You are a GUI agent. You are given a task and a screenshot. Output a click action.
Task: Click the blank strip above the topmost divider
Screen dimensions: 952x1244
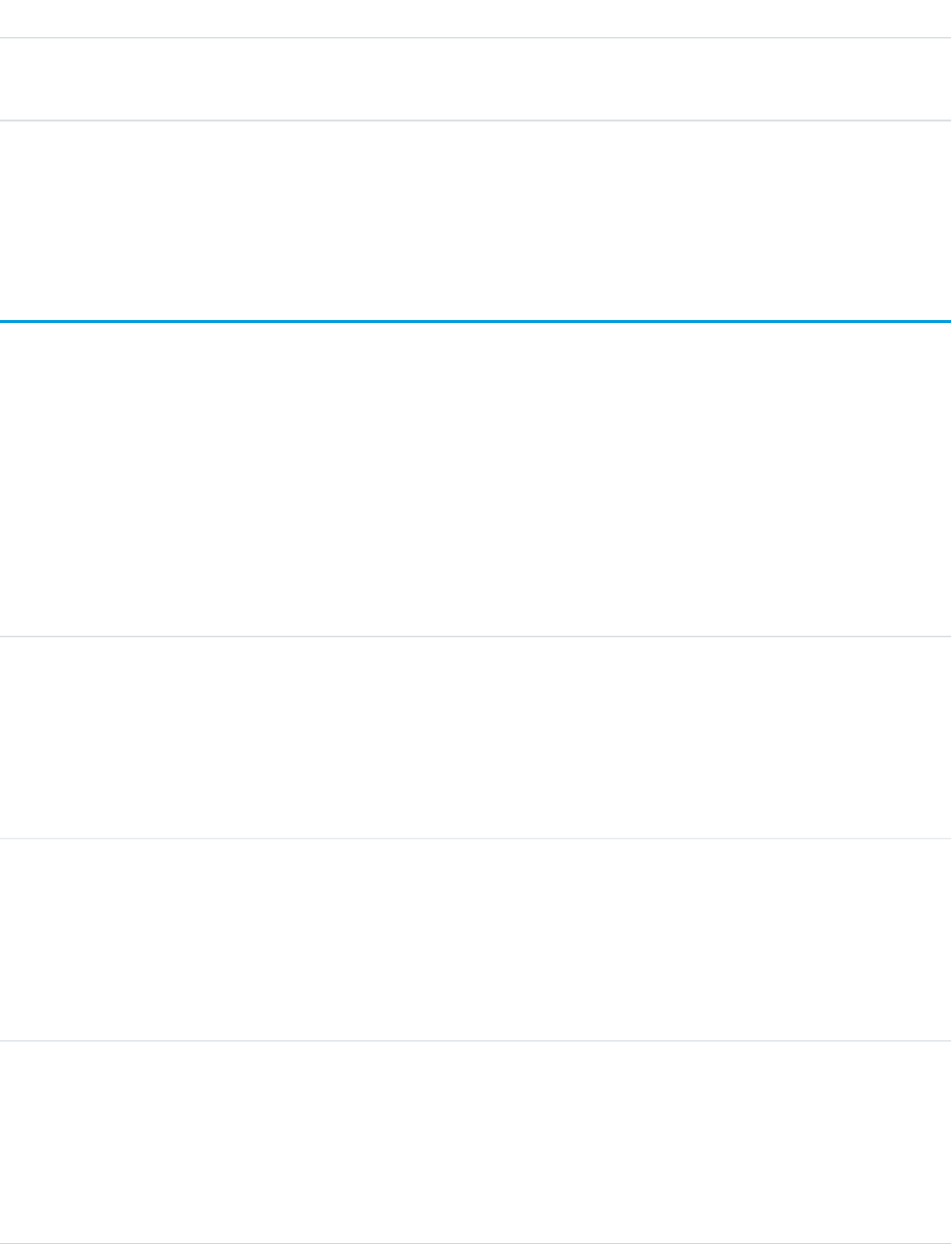[x=476, y=18]
